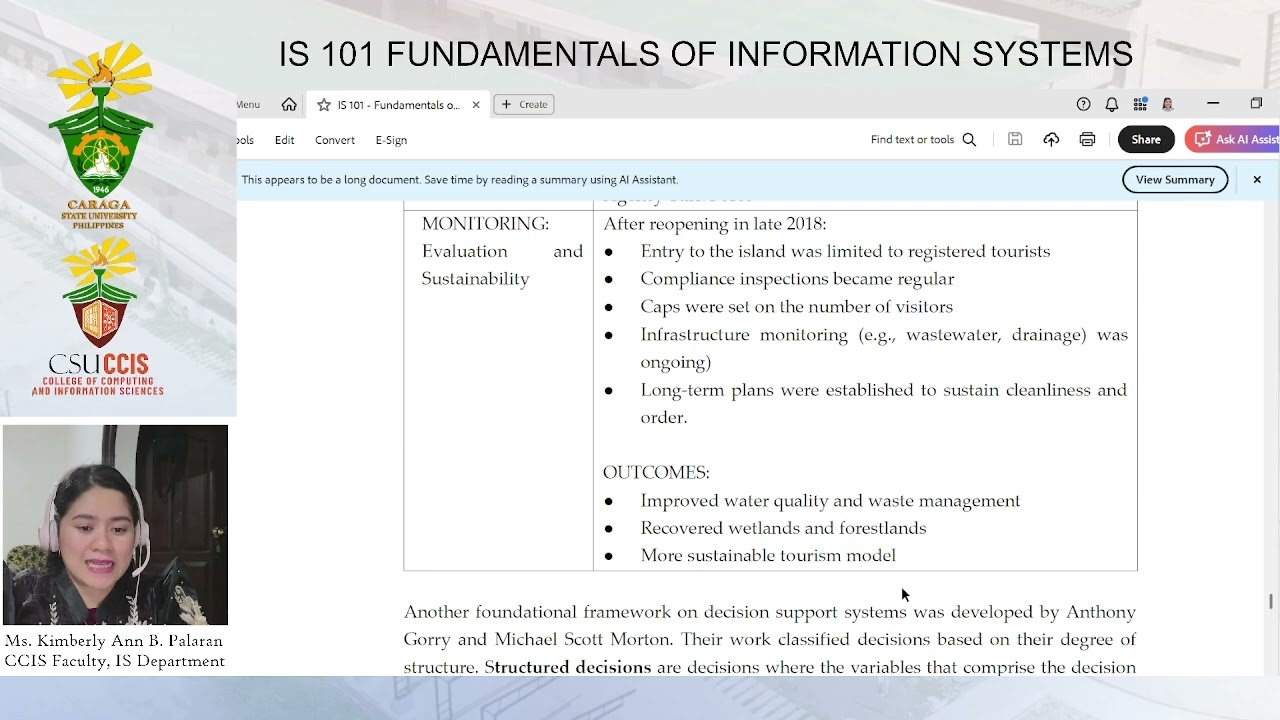Click the Share button

(x=1146, y=140)
